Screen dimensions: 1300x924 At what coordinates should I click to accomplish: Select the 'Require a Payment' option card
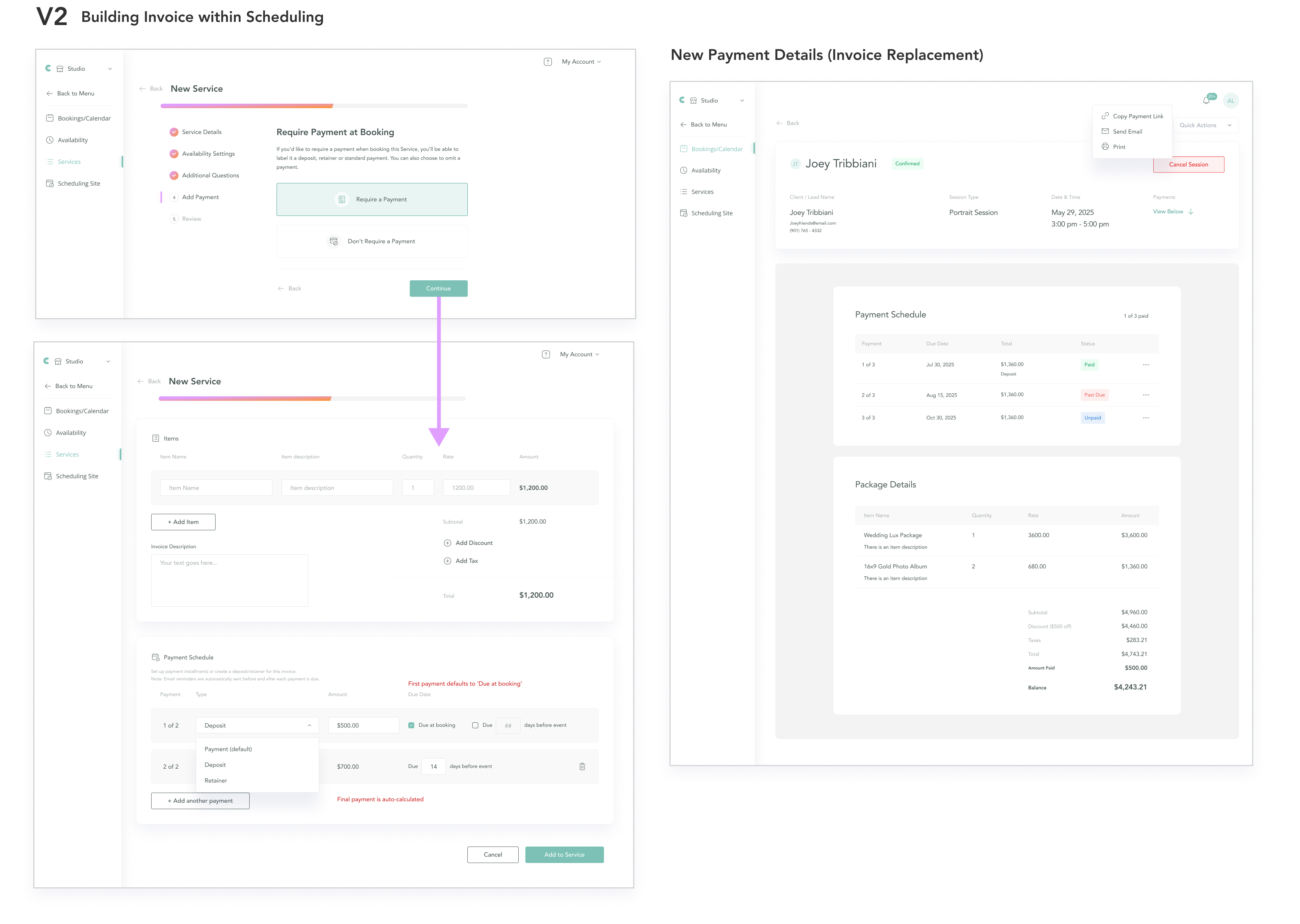[x=372, y=199]
